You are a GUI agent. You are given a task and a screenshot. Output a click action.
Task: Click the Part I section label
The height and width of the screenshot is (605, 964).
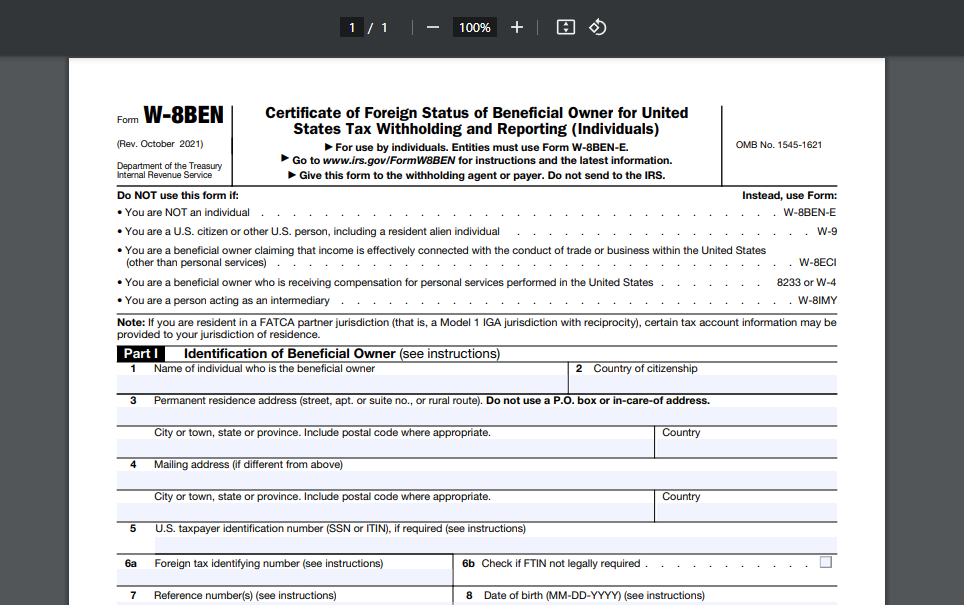click(141, 354)
